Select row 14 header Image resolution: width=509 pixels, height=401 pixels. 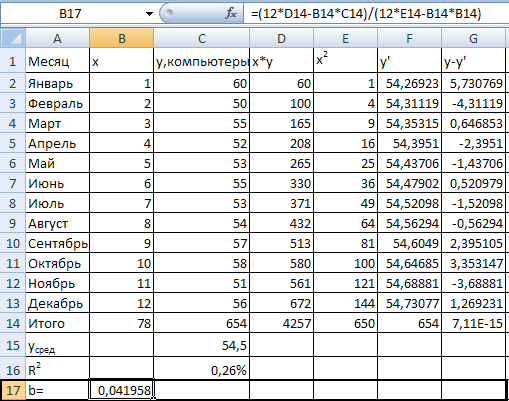pyautogui.click(x=13, y=323)
